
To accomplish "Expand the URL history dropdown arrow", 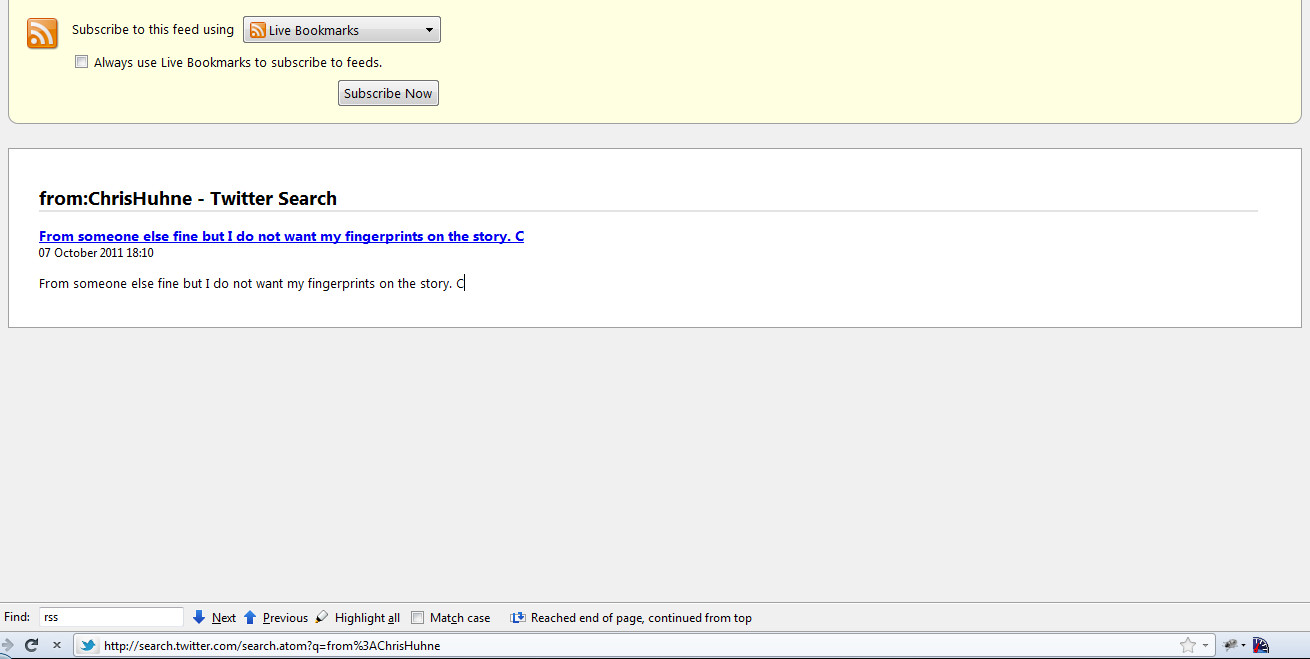I will (1205, 645).
